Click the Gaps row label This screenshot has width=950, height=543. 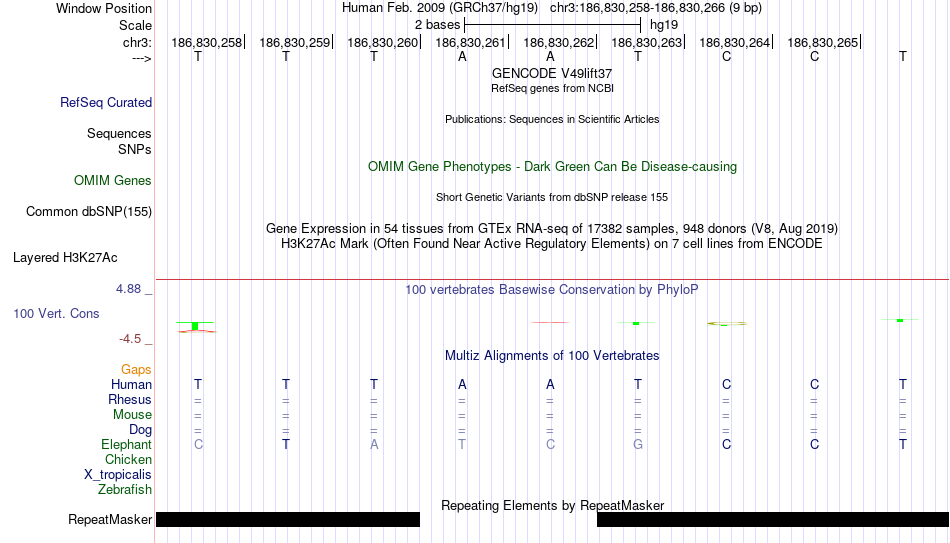[x=136, y=370]
